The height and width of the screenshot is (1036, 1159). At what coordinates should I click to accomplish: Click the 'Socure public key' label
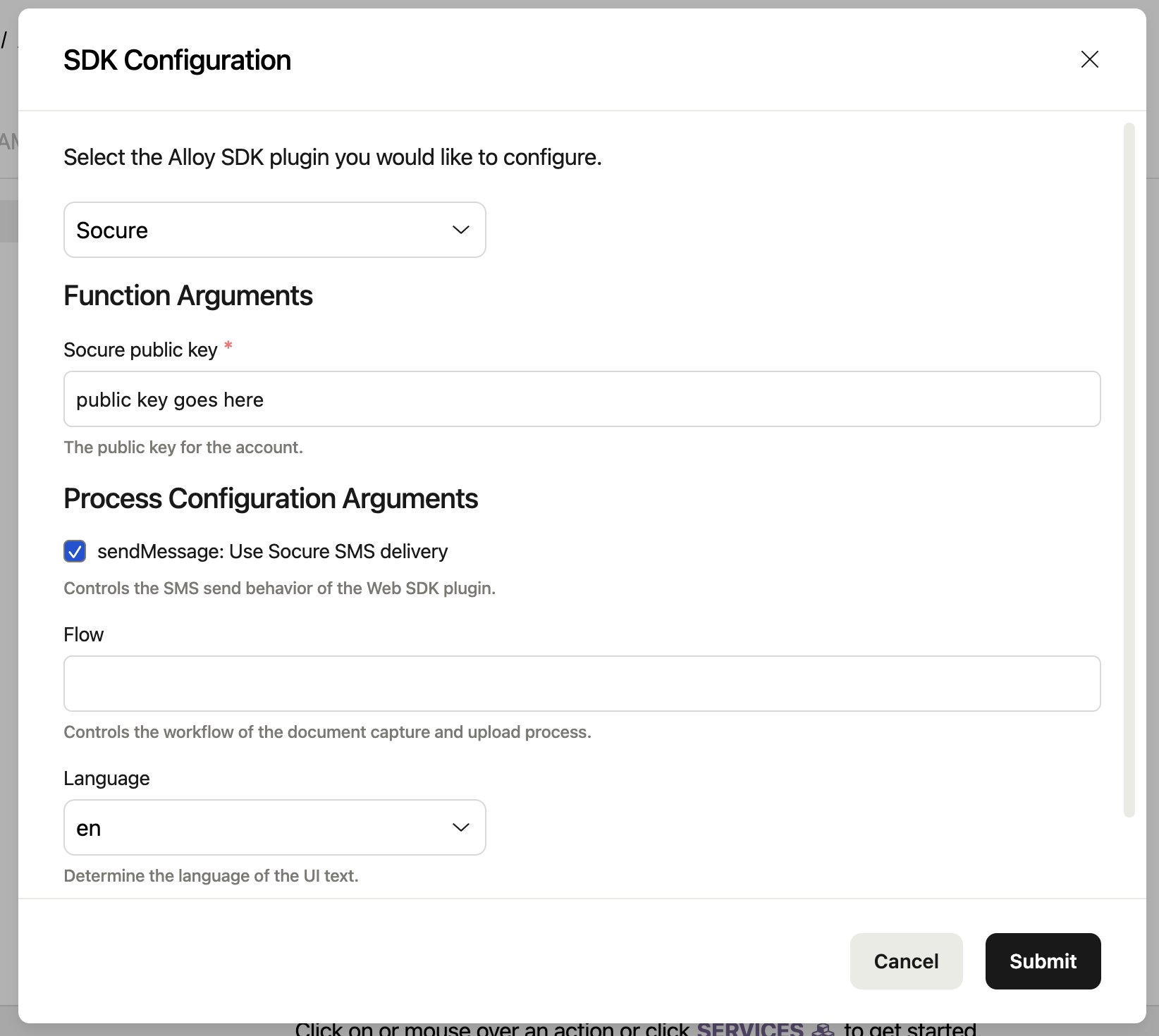(x=140, y=350)
